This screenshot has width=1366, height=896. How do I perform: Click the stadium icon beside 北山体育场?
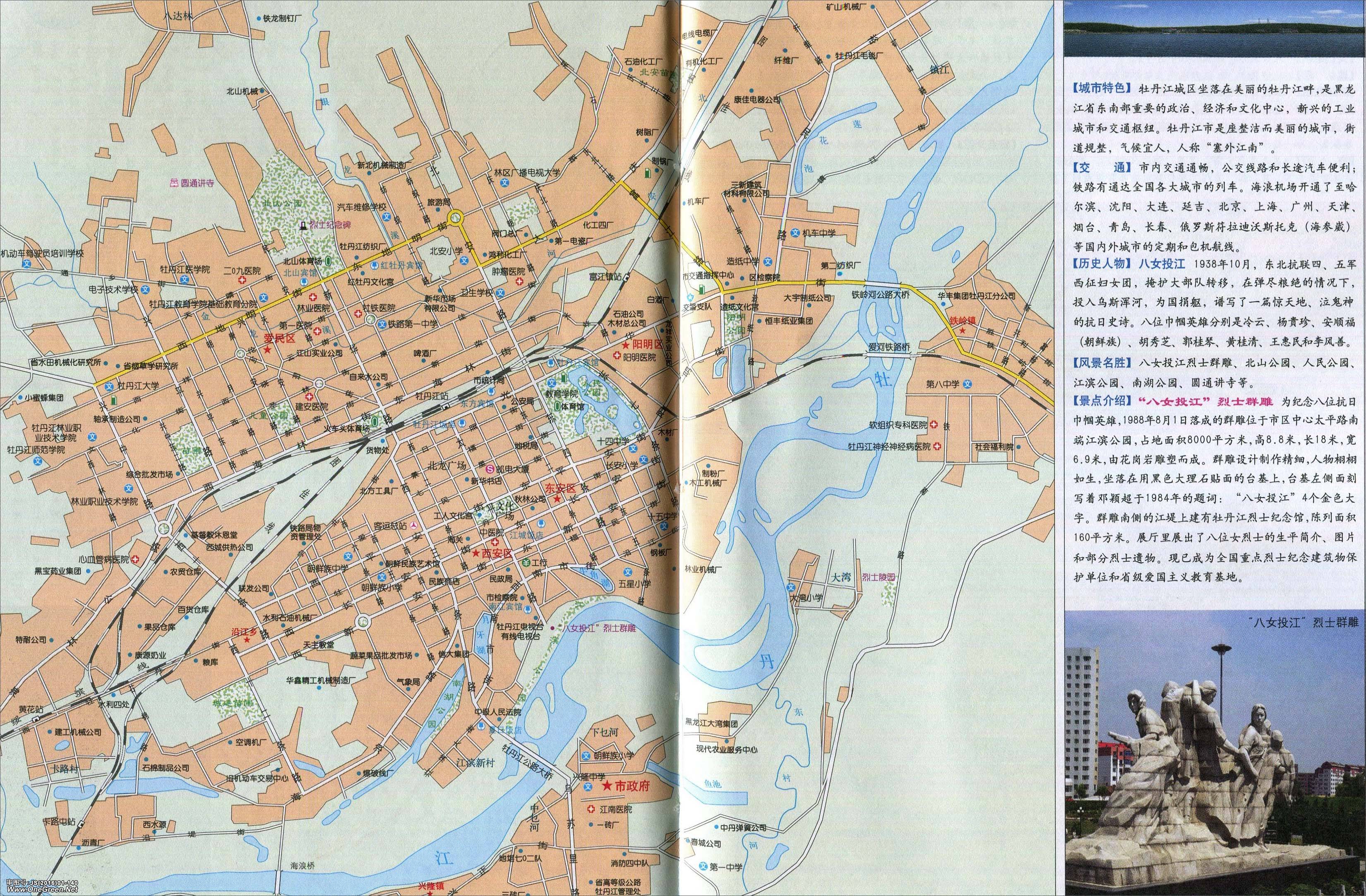coord(328,261)
